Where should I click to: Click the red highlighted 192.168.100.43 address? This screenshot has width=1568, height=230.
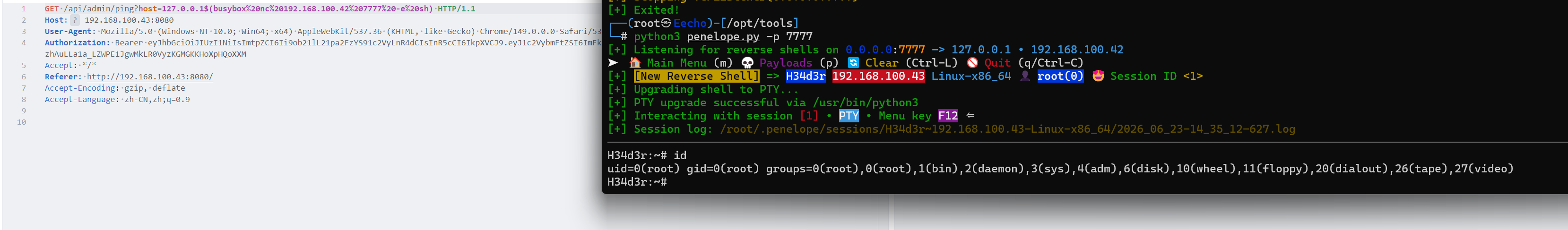(x=878, y=76)
